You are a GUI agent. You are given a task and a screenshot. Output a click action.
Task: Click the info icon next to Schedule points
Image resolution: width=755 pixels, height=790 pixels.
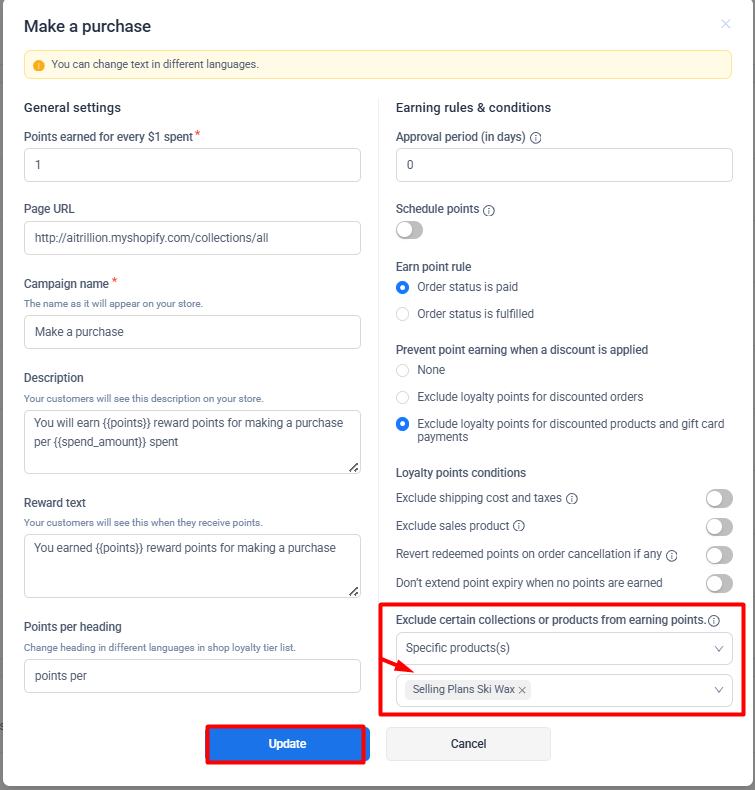[x=489, y=211]
